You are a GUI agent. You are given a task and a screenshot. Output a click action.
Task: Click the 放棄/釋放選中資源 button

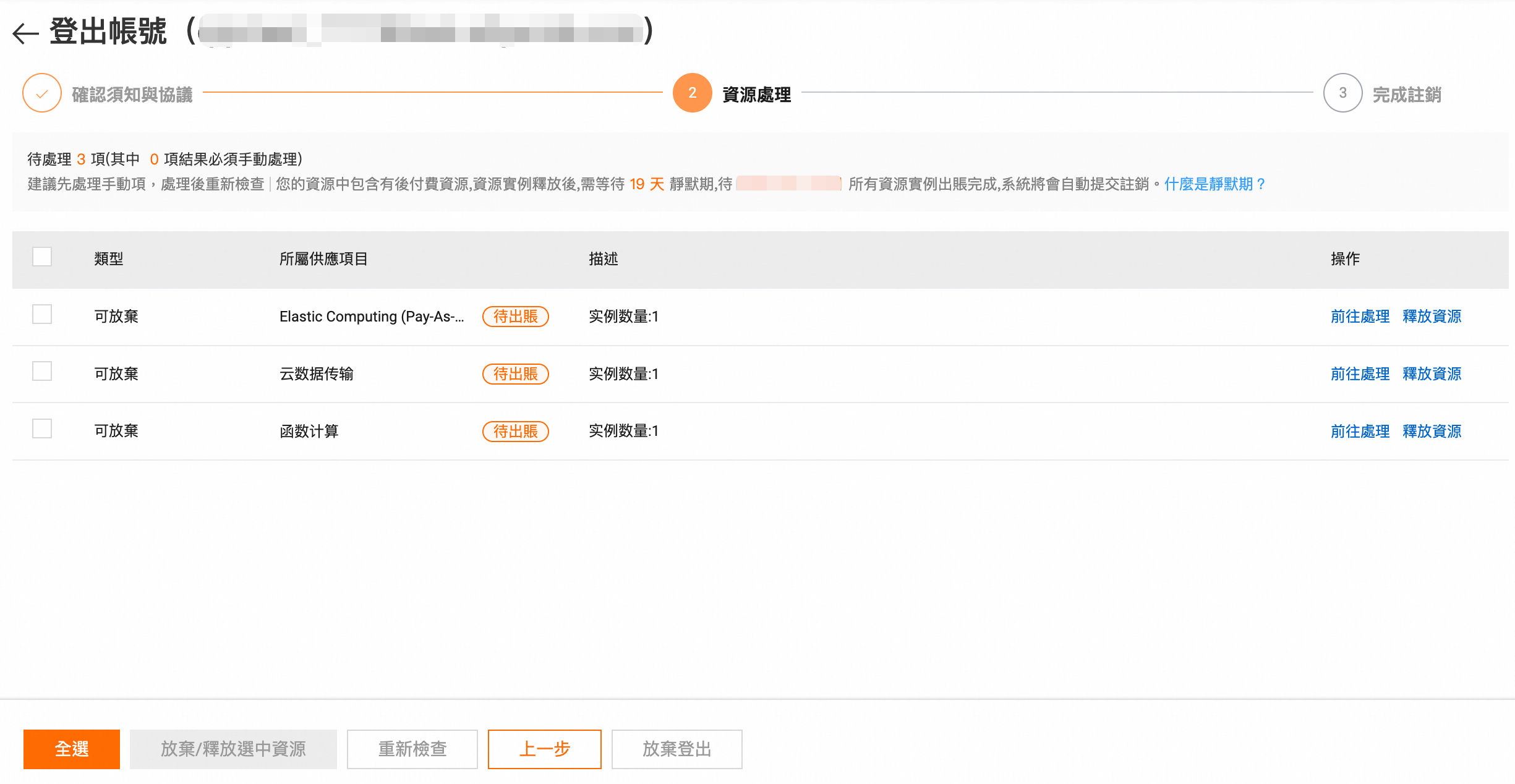click(233, 749)
